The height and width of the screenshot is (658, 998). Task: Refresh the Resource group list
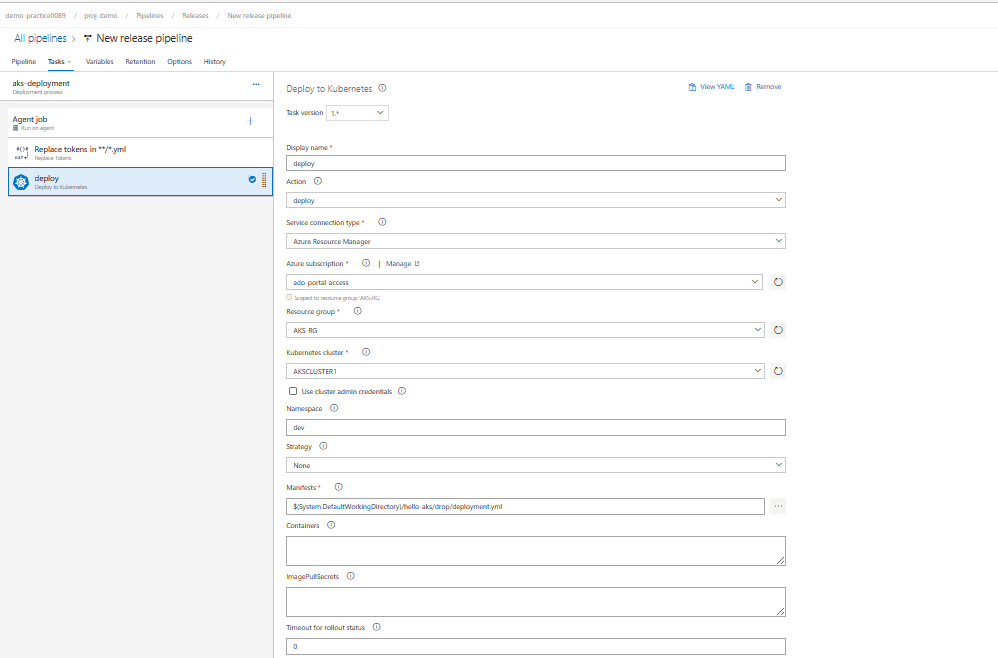pos(778,330)
